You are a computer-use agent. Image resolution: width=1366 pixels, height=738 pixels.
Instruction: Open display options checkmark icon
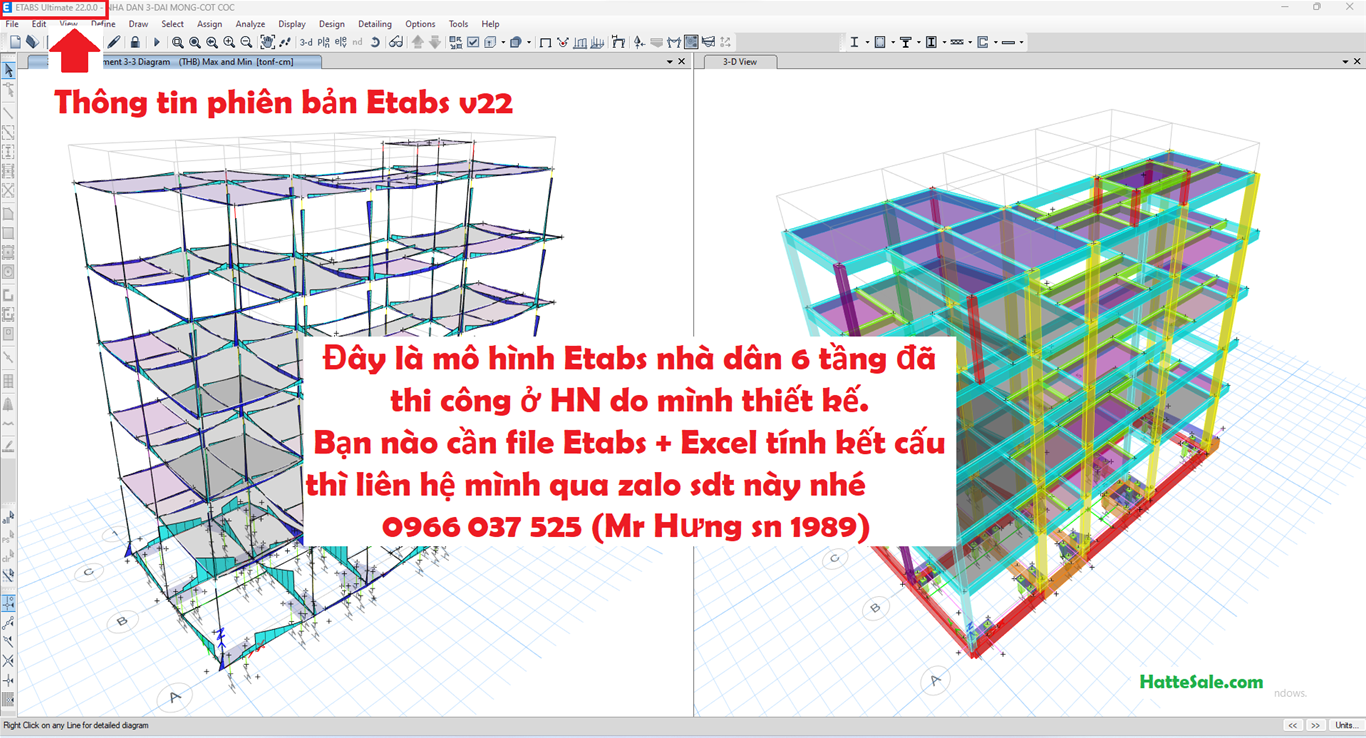point(473,42)
